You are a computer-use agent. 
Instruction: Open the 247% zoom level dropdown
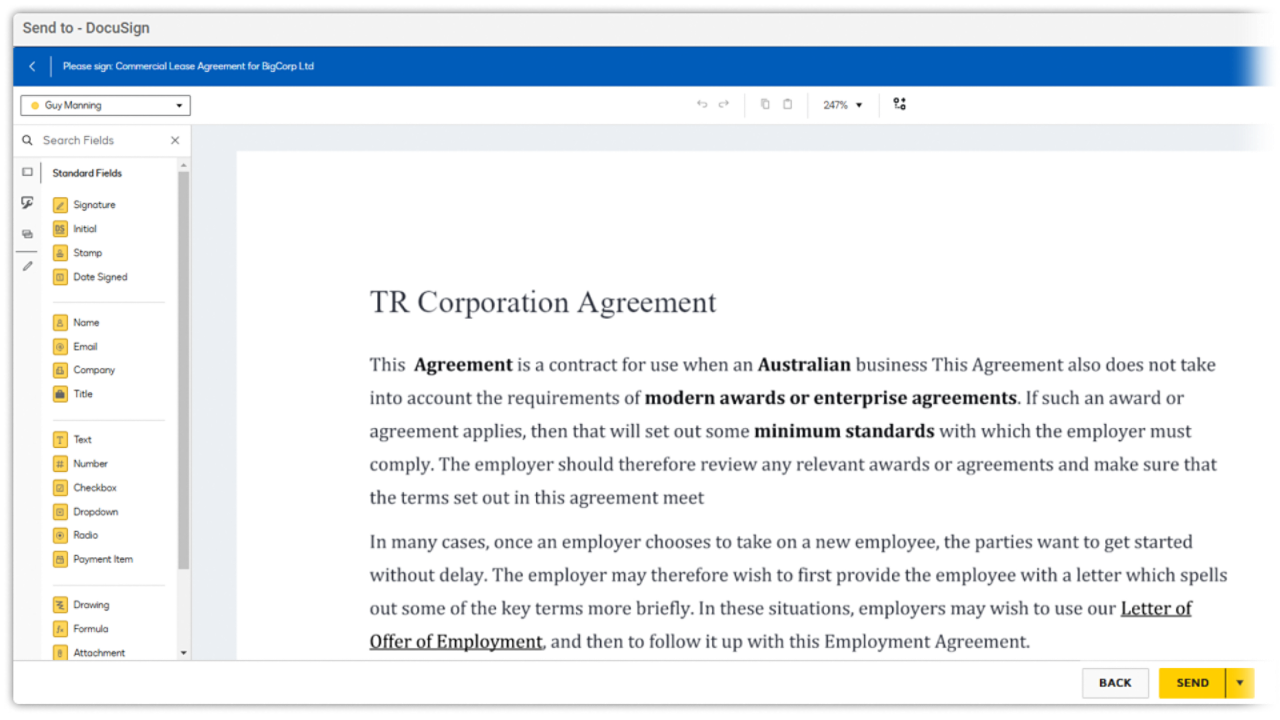tap(842, 105)
